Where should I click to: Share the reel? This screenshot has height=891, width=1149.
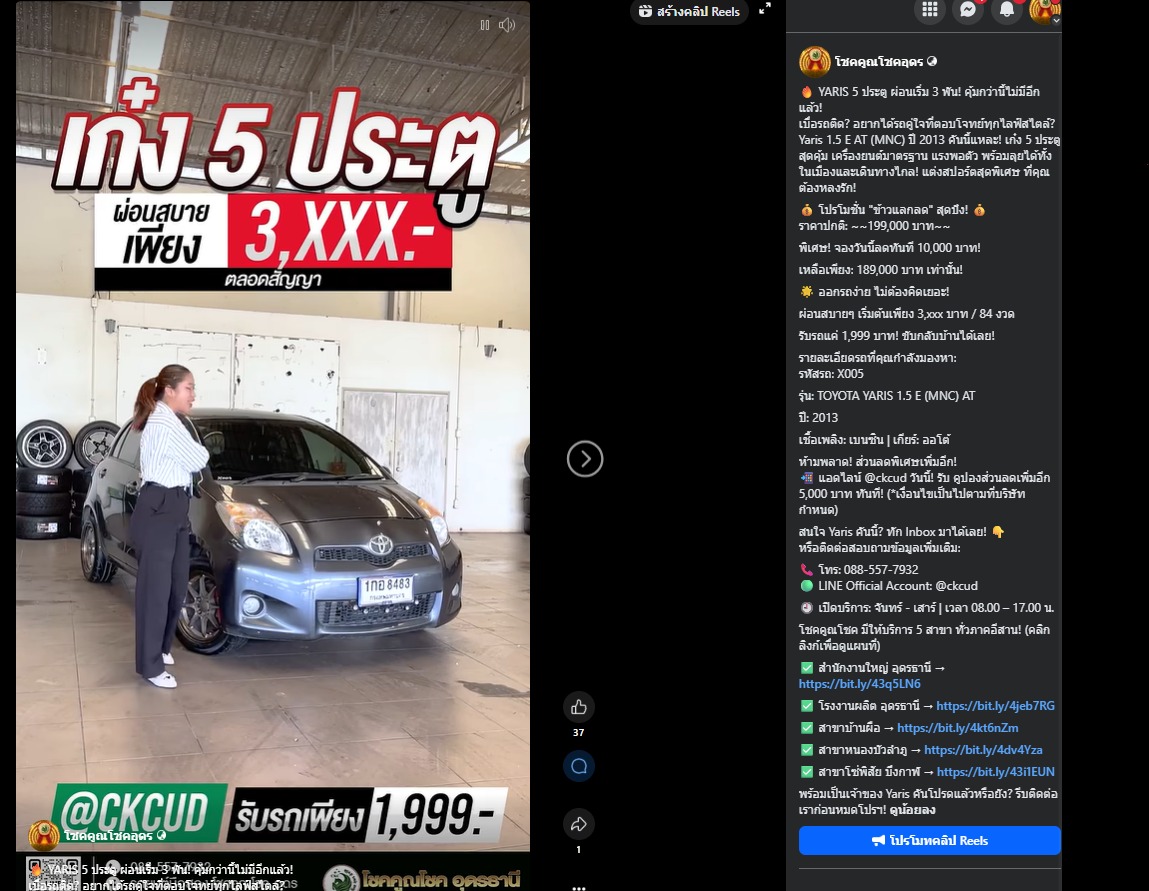click(579, 824)
